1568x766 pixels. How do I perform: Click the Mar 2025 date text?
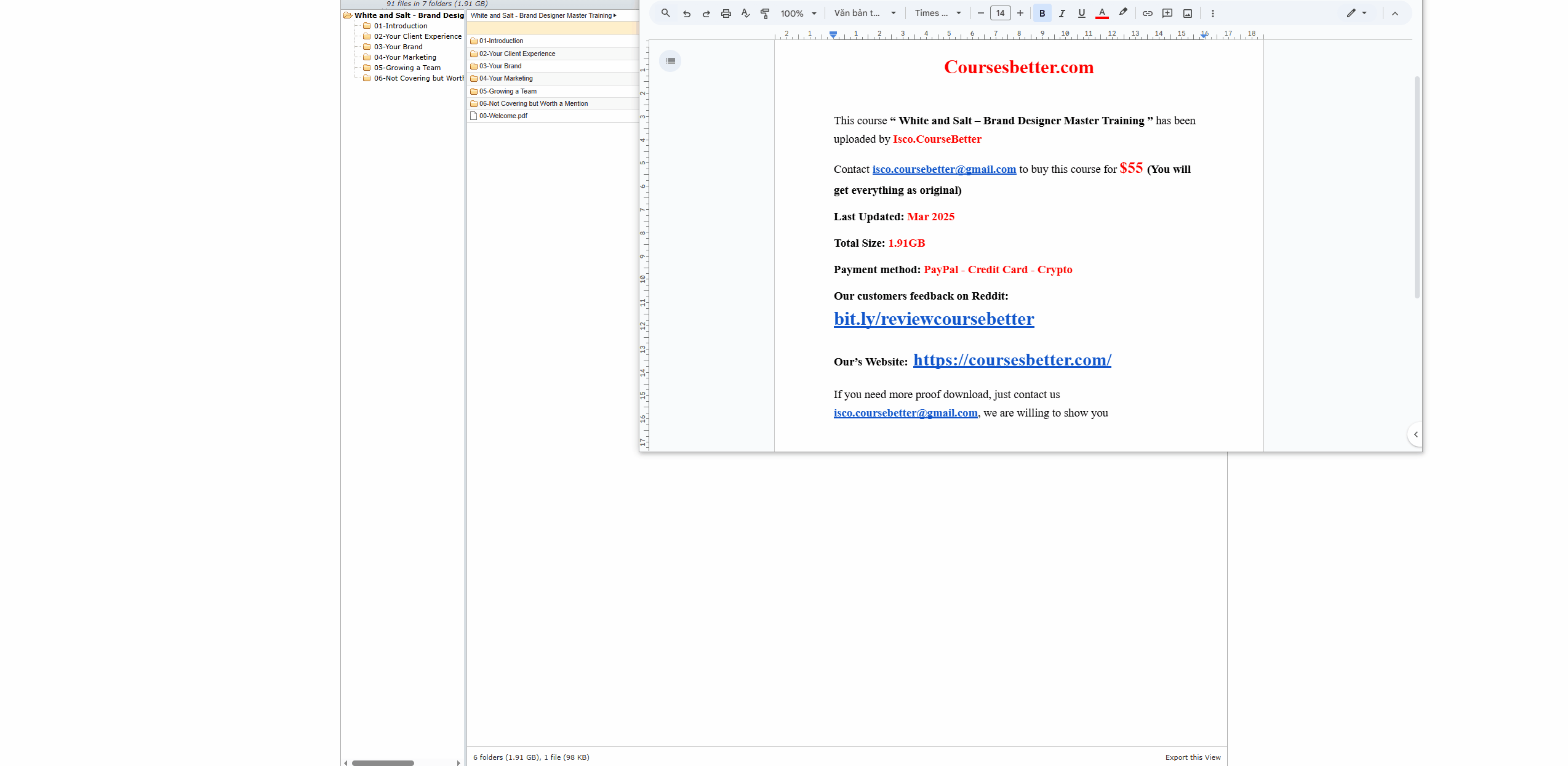click(930, 217)
